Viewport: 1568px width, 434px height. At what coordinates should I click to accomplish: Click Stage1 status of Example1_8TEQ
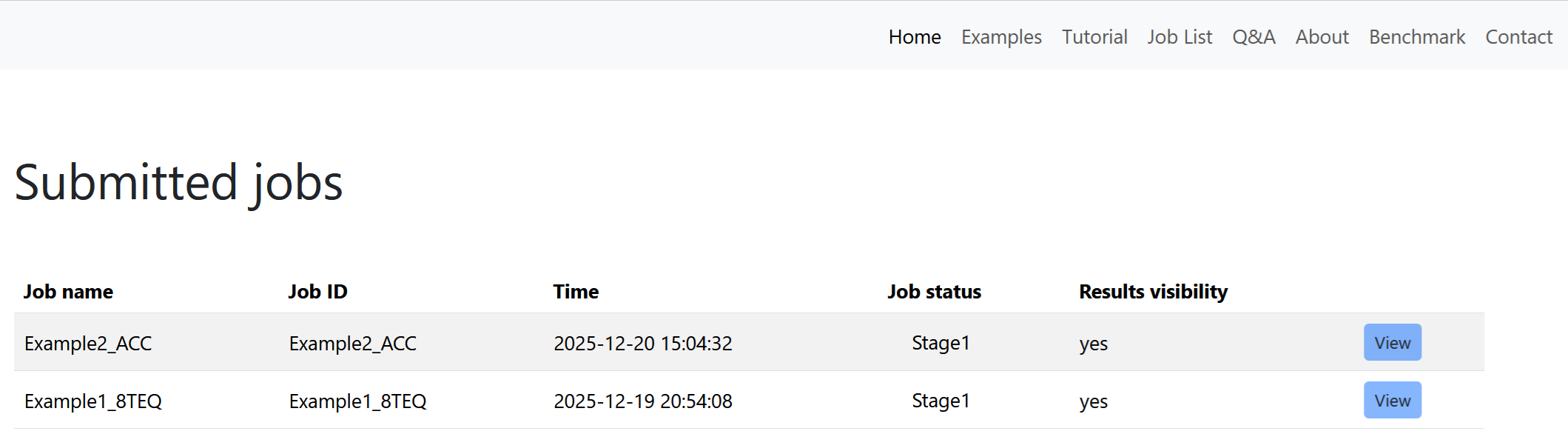click(941, 401)
